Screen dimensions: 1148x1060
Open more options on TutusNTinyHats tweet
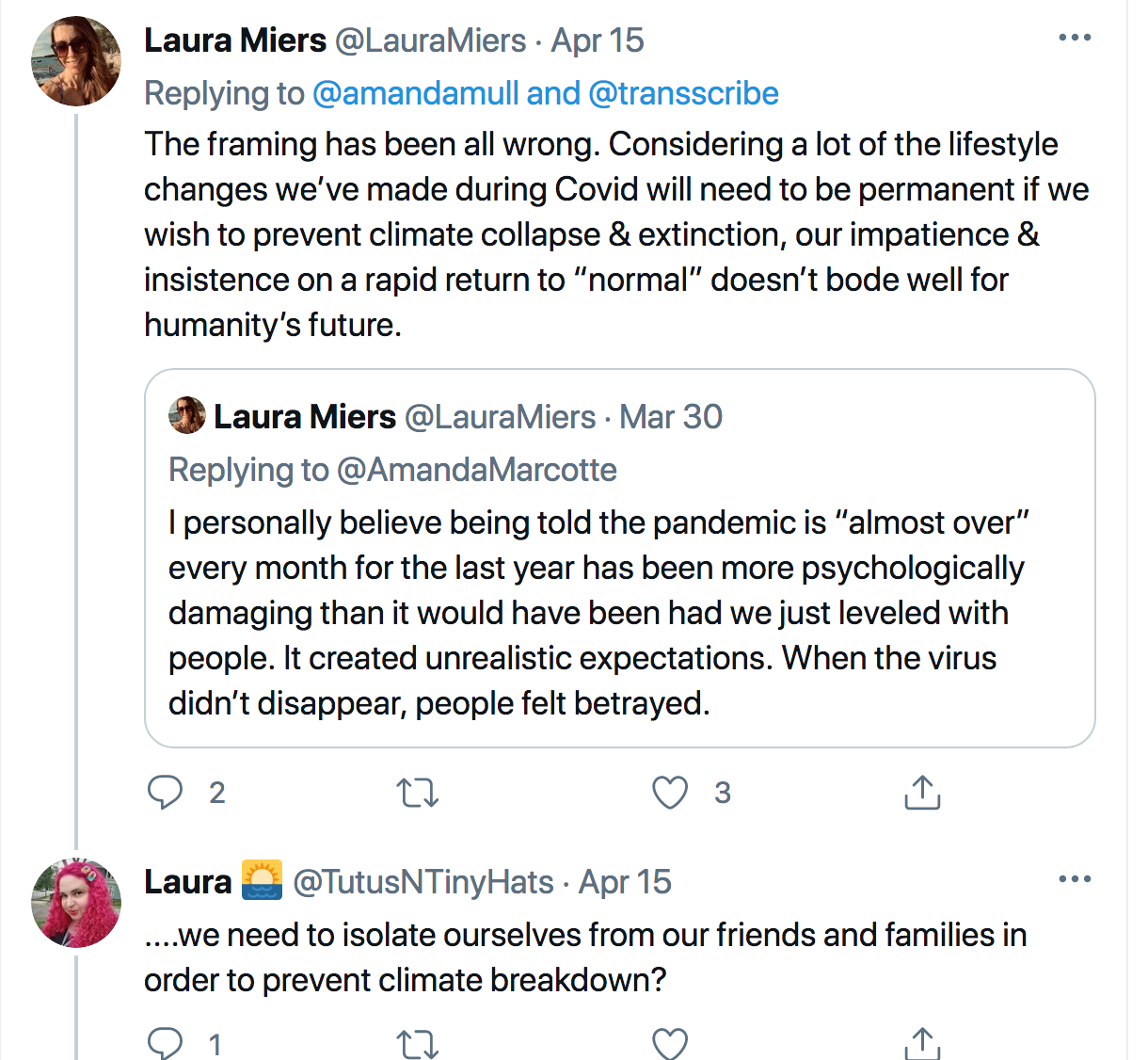(x=1075, y=880)
